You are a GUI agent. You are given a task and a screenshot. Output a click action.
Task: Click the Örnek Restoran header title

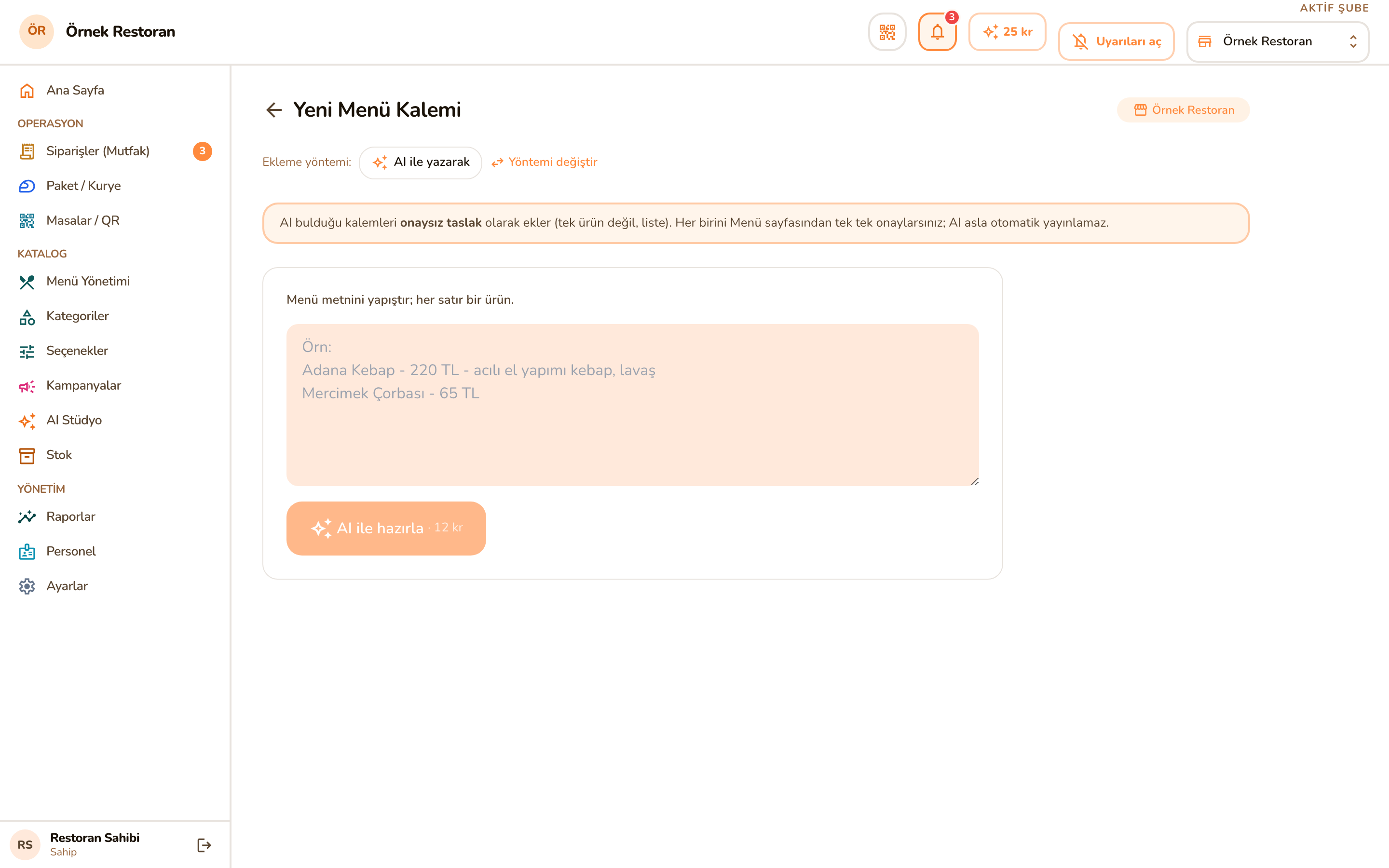coord(121,31)
